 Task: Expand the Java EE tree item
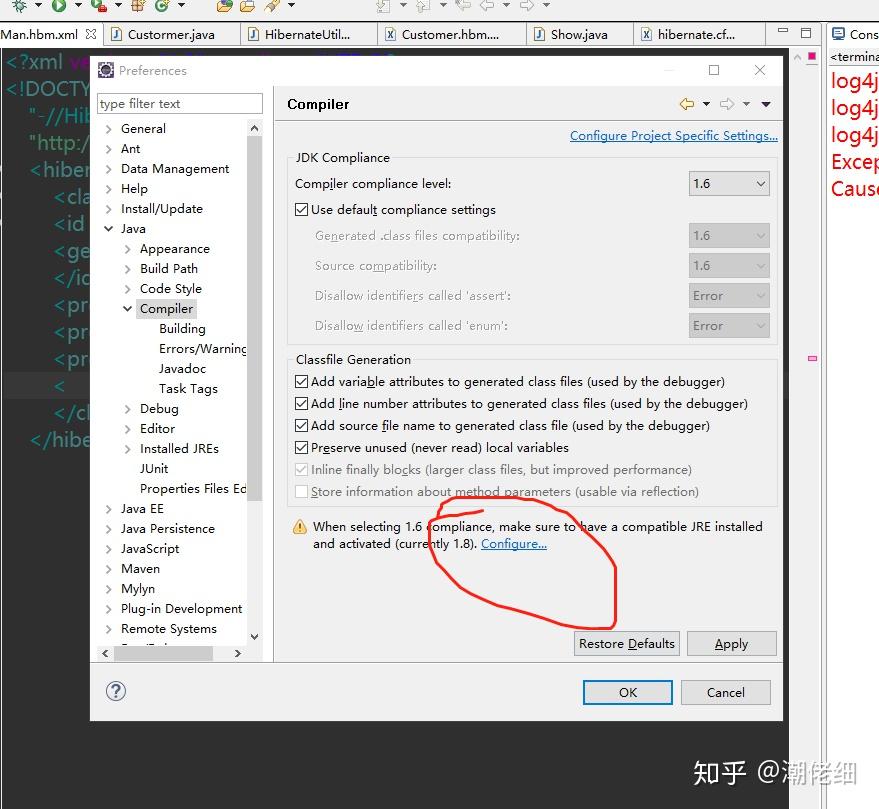(109, 508)
